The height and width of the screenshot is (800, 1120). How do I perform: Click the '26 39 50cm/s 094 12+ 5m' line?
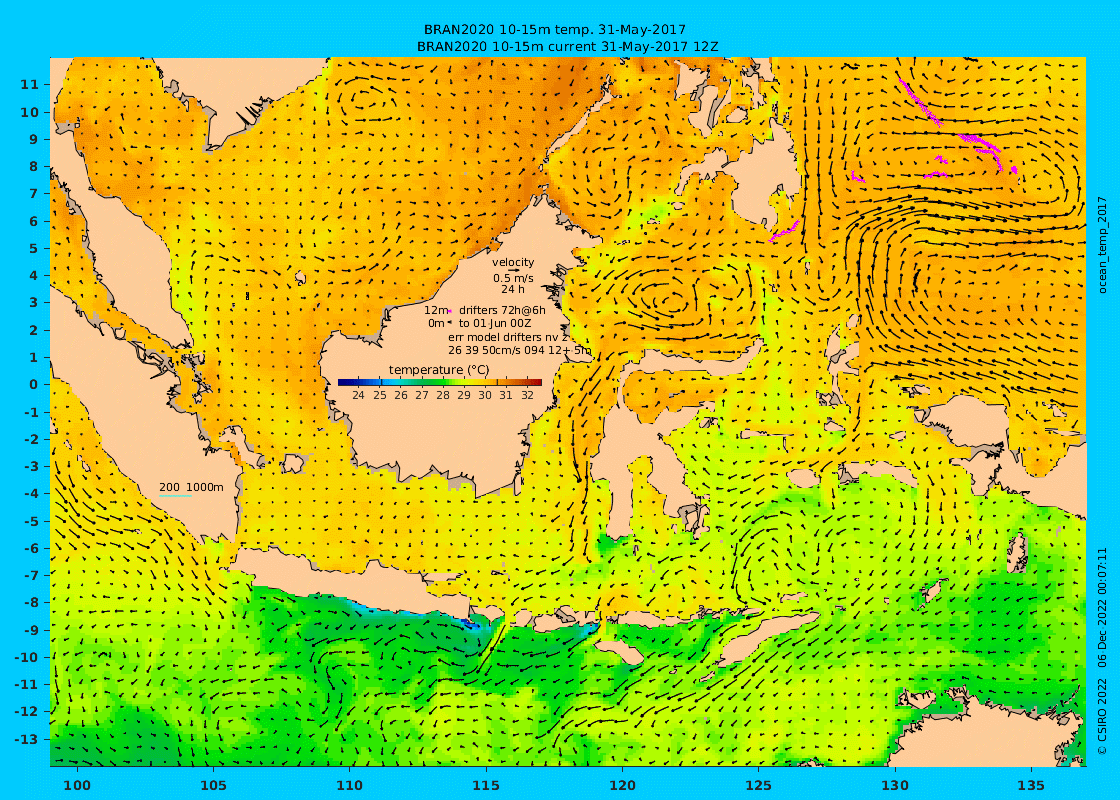pyautogui.click(x=519, y=350)
